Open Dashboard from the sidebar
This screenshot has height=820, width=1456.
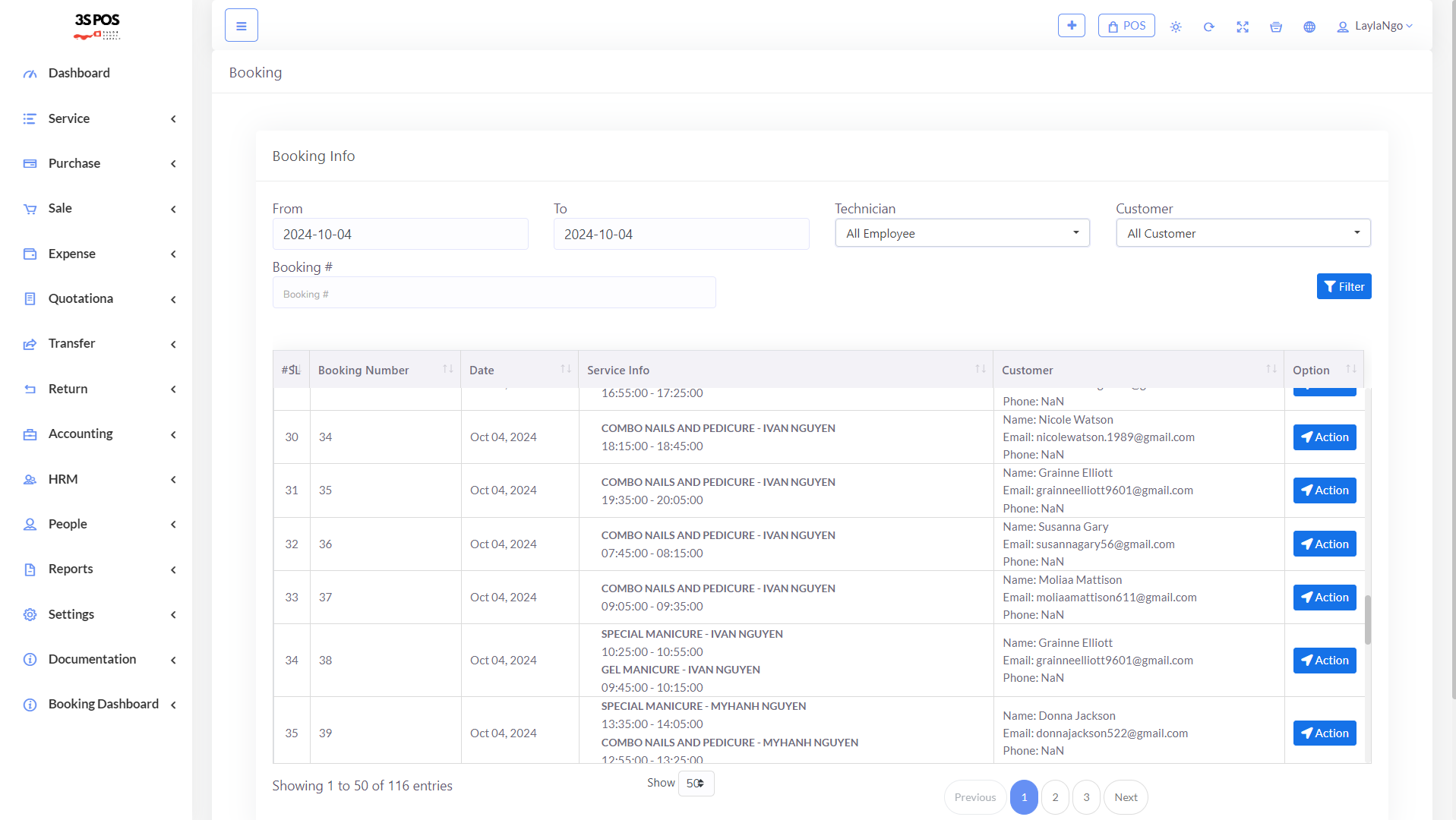[79, 73]
